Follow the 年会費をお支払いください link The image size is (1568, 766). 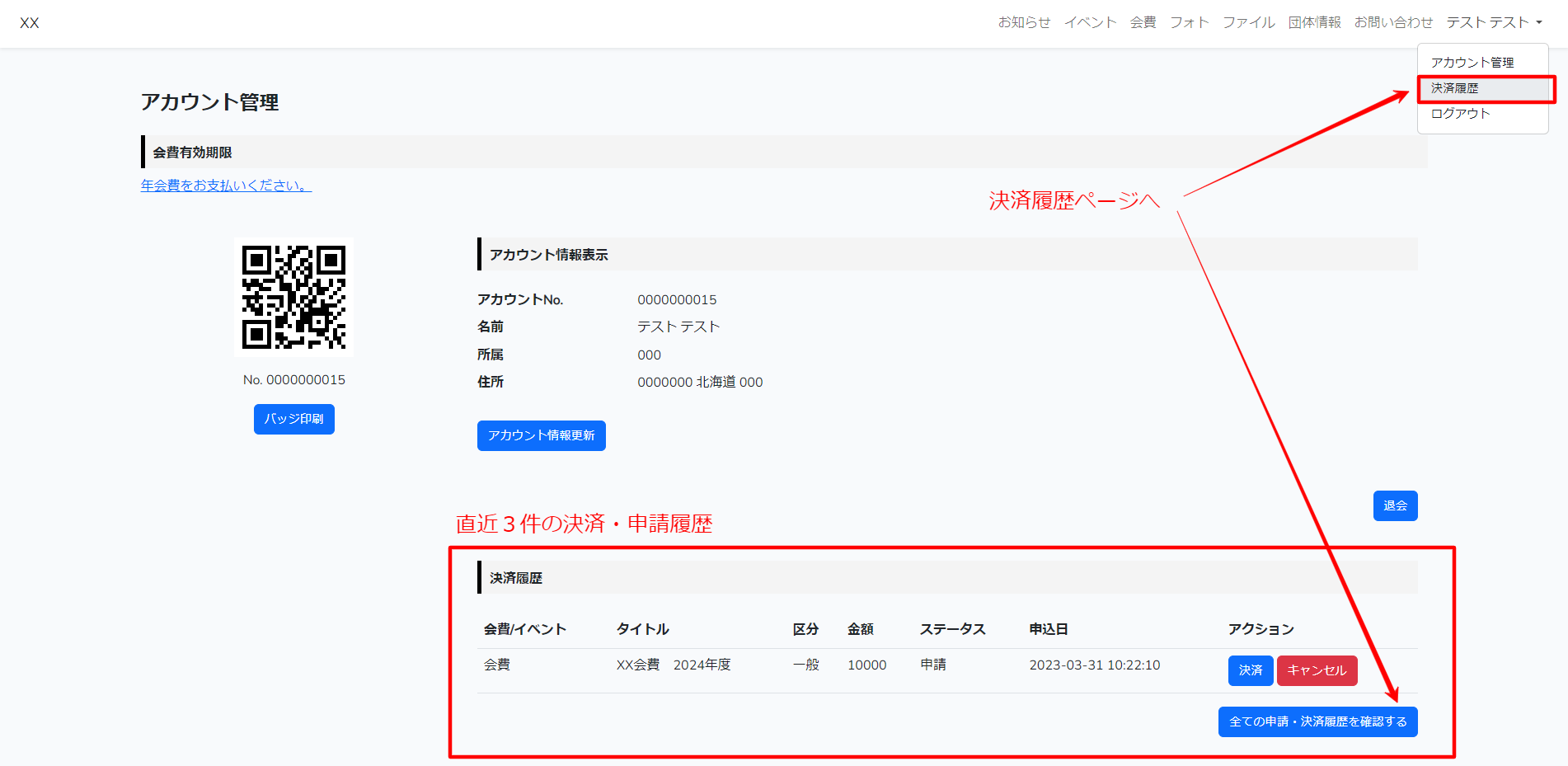(226, 186)
